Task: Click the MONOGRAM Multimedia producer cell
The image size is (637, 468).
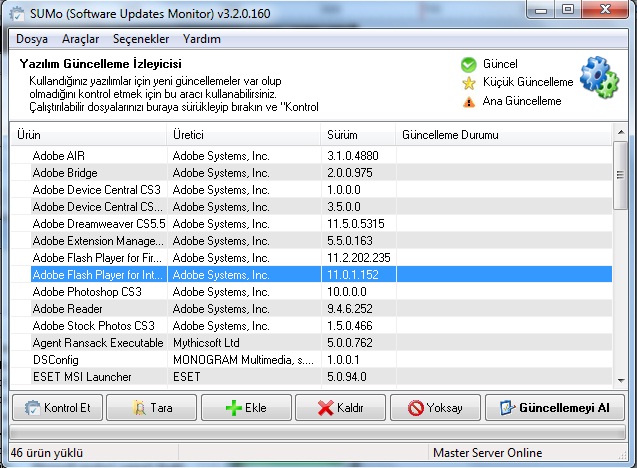Action: (243, 360)
